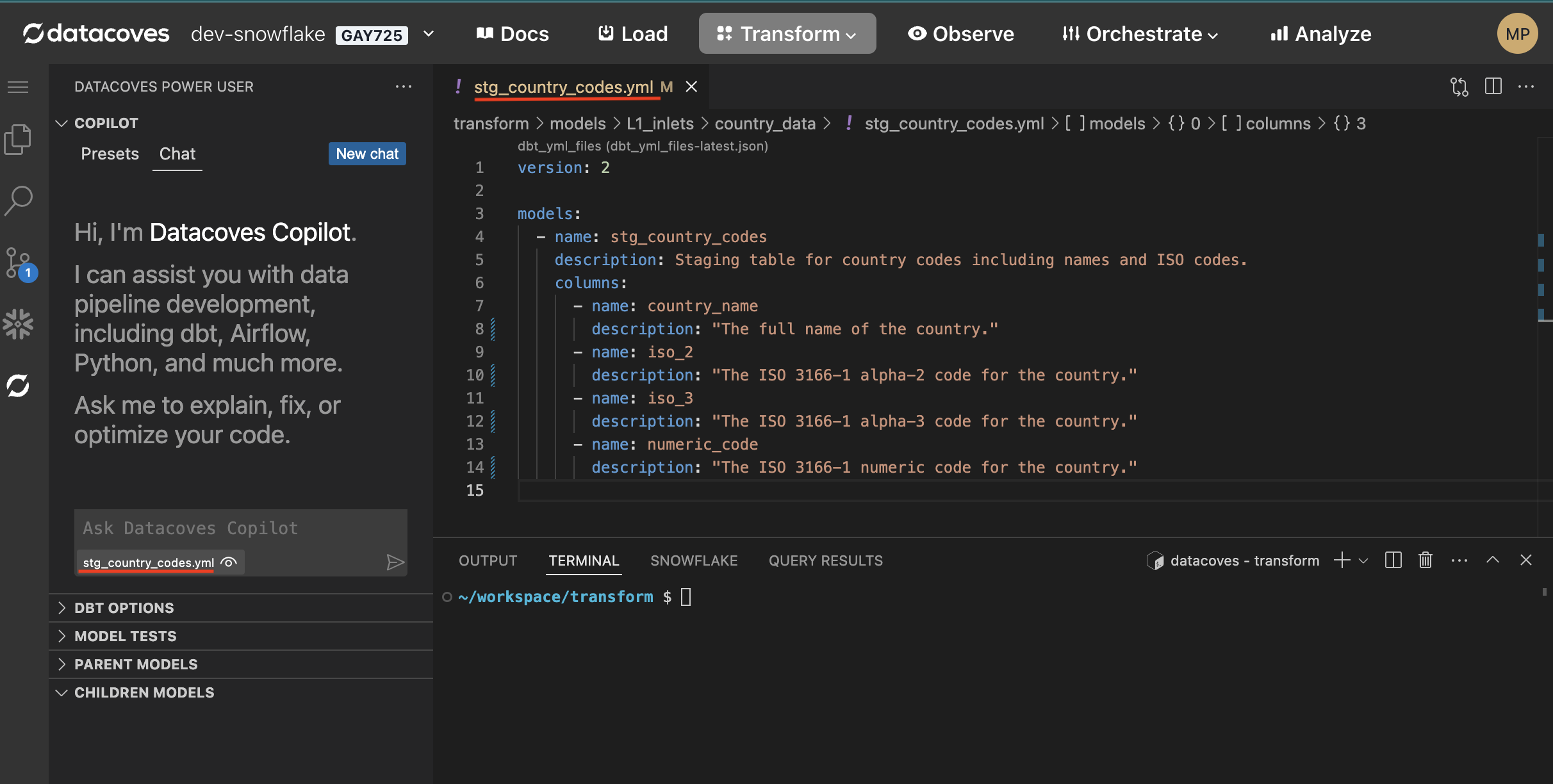Screen dimensions: 1553x784
Task: Split the editor right
Action: coord(1493,86)
